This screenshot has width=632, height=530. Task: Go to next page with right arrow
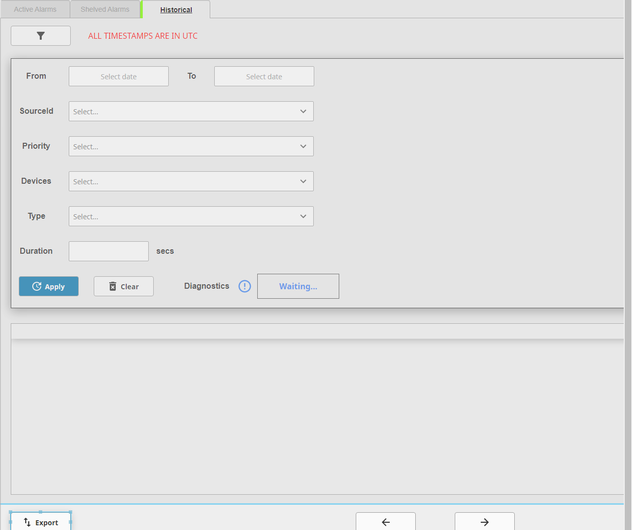click(x=484, y=521)
